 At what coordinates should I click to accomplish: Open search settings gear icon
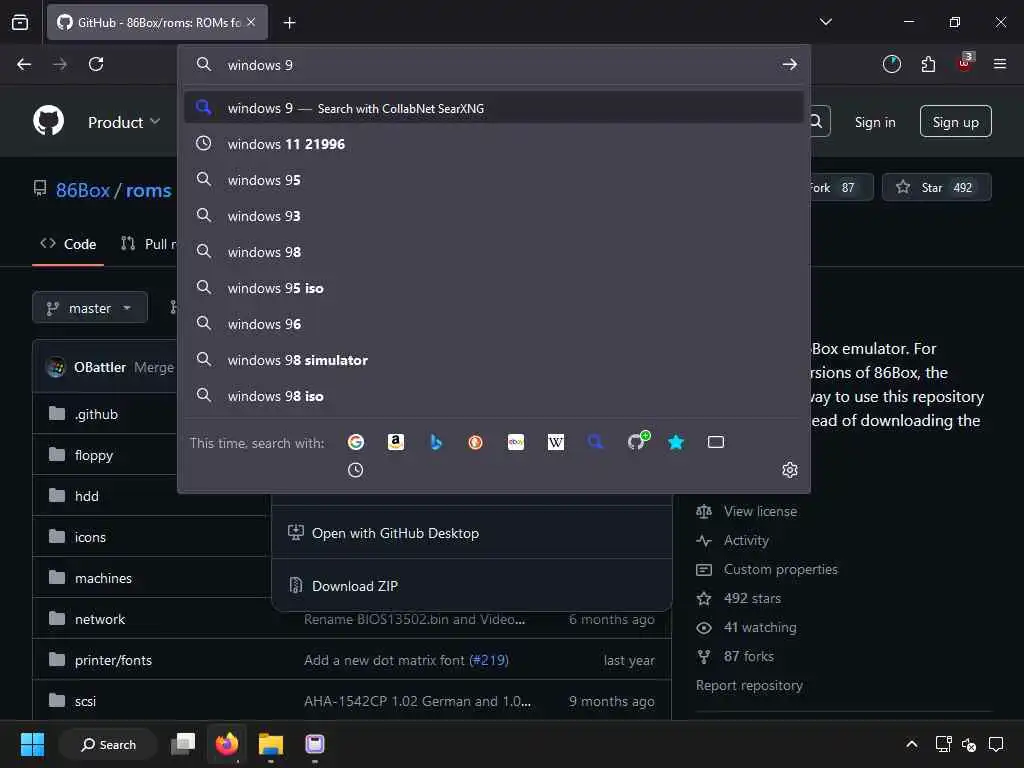click(x=790, y=470)
